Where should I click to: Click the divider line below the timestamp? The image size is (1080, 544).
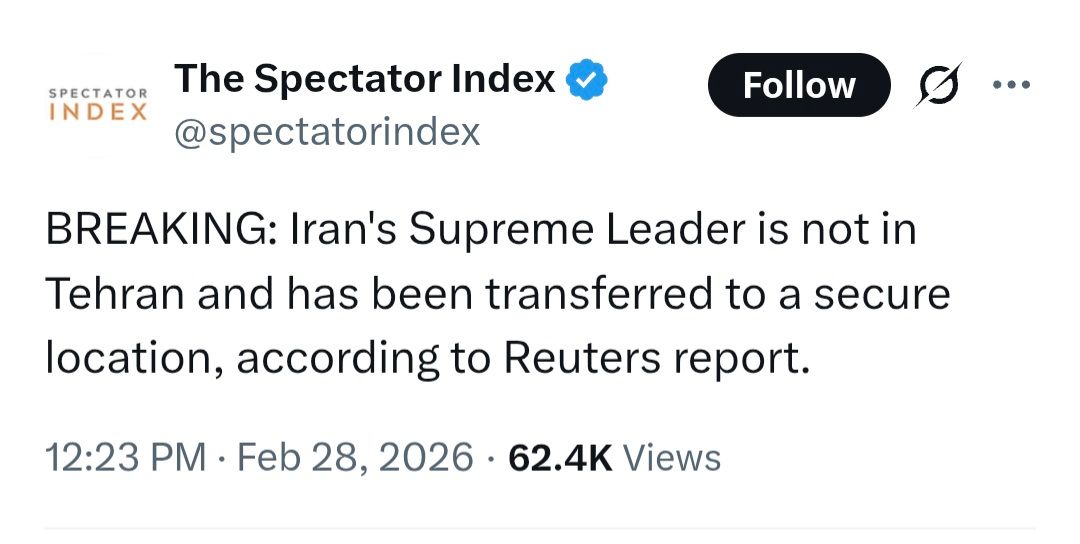click(x=540, y=527)
